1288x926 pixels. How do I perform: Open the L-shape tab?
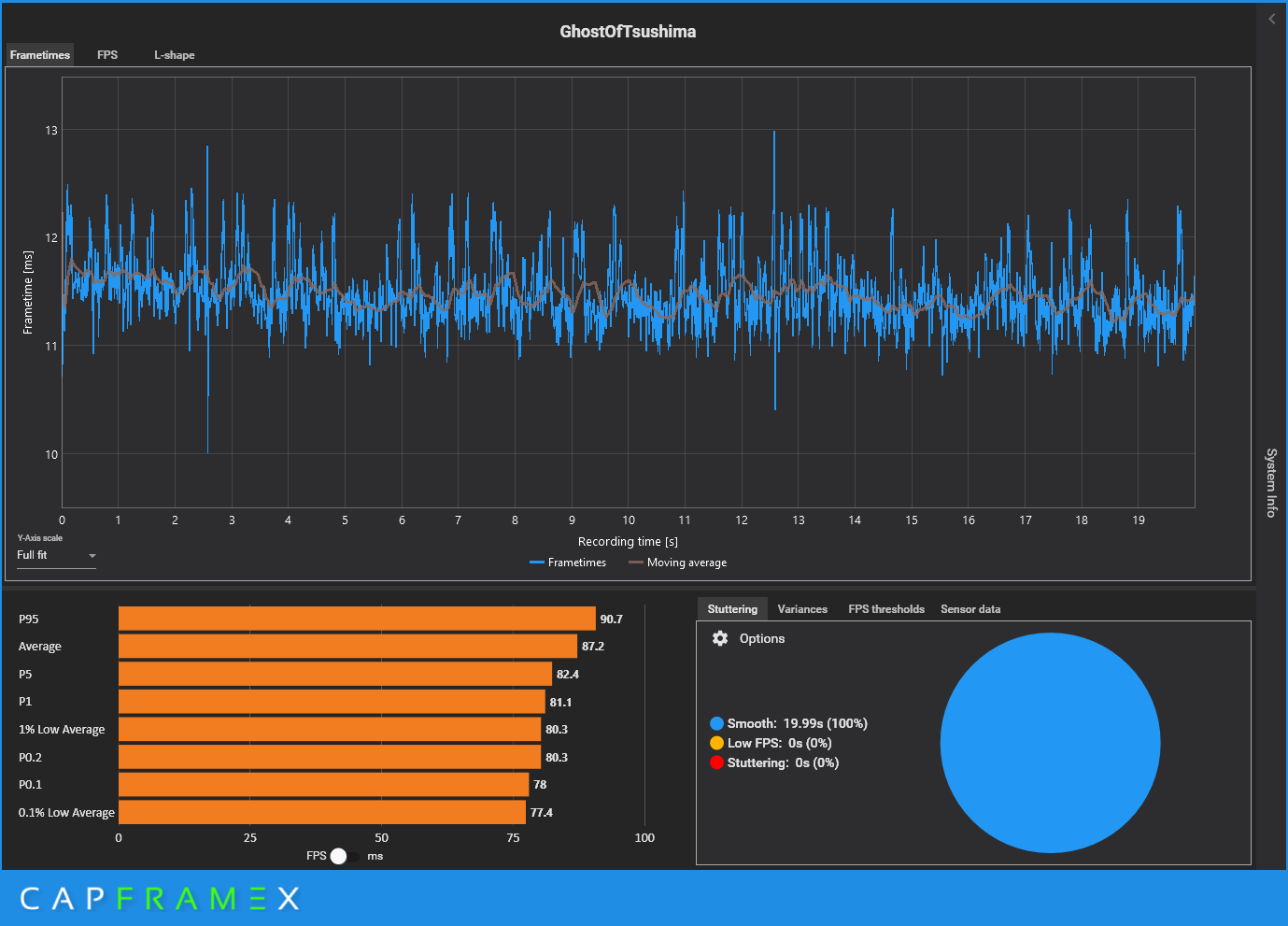click(x=175, y=55)
